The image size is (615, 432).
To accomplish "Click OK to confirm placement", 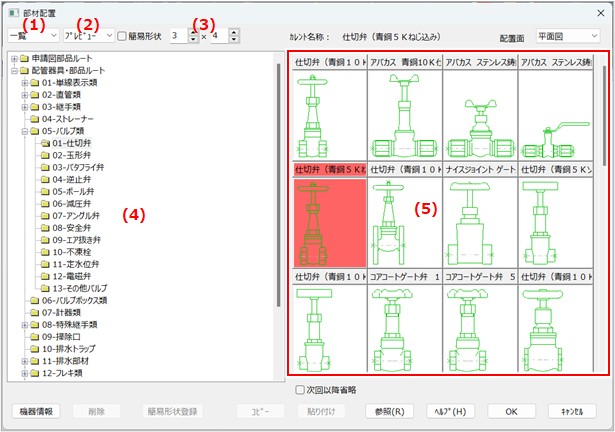I will click(510, 411).
